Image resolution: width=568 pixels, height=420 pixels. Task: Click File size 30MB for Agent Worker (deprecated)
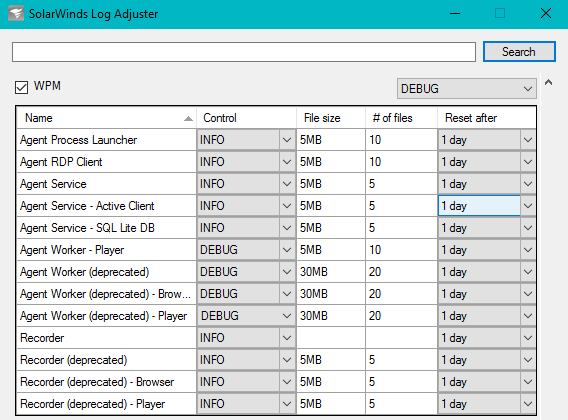(331, 272)
